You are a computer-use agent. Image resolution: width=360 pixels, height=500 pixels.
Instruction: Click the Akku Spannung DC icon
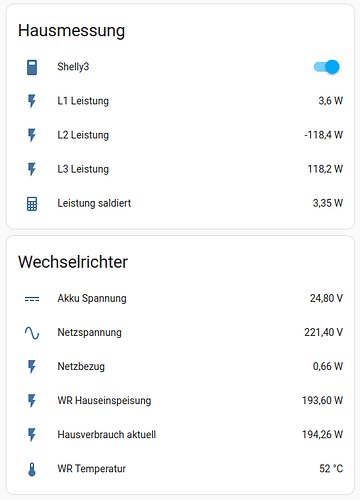click(x=32, y=299)
